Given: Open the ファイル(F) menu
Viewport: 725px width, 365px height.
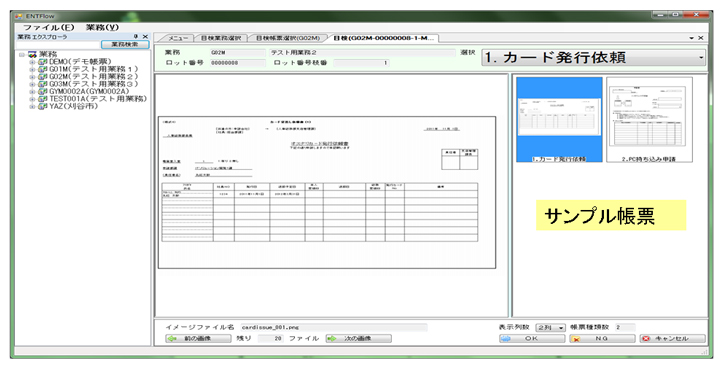Looking at the screenshot, I should [x=49, y=28].
